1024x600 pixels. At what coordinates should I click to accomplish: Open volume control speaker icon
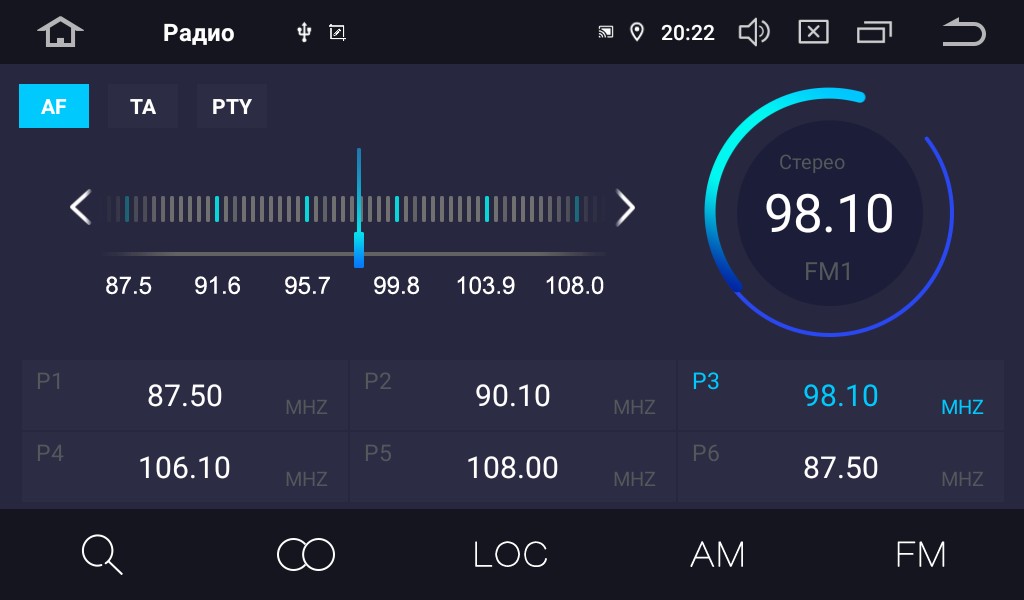tap(754, 32)
